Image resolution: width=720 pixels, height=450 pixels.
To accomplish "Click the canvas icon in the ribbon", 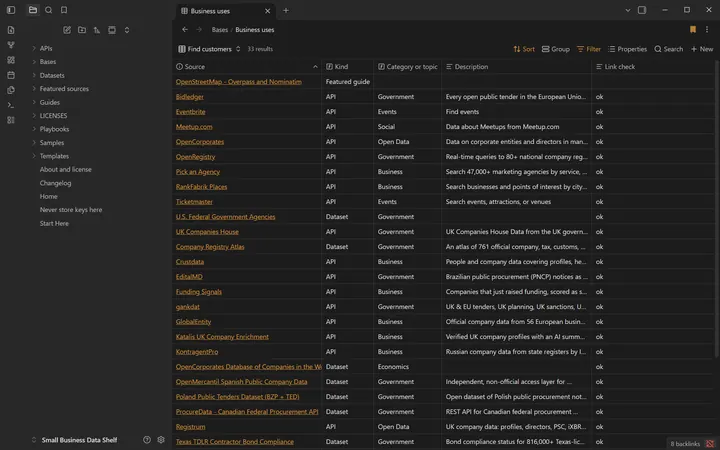I will coord(11,60).
